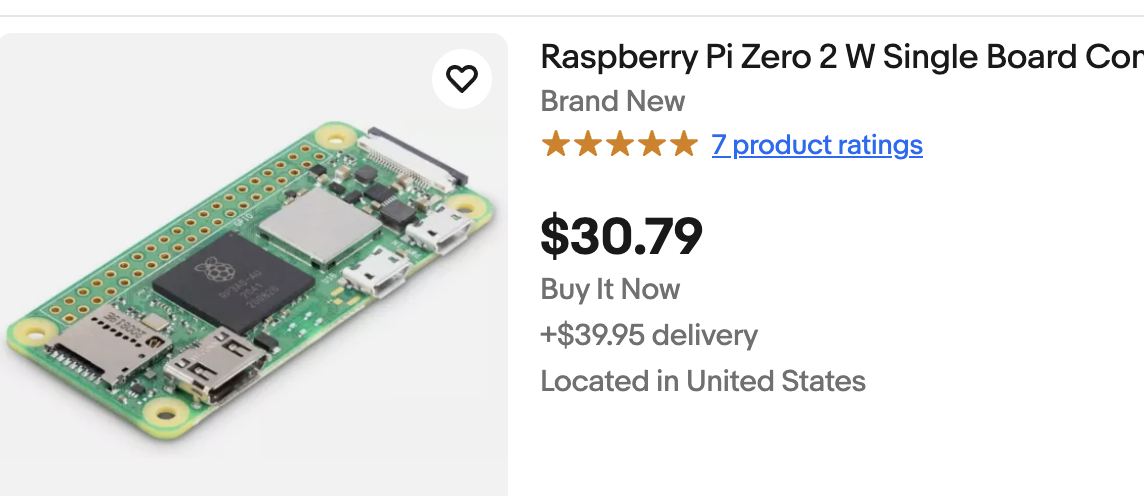This screenshot has width=1144, height=496.
Task: Click the fourth orange rating star
Action: [651, 145]
